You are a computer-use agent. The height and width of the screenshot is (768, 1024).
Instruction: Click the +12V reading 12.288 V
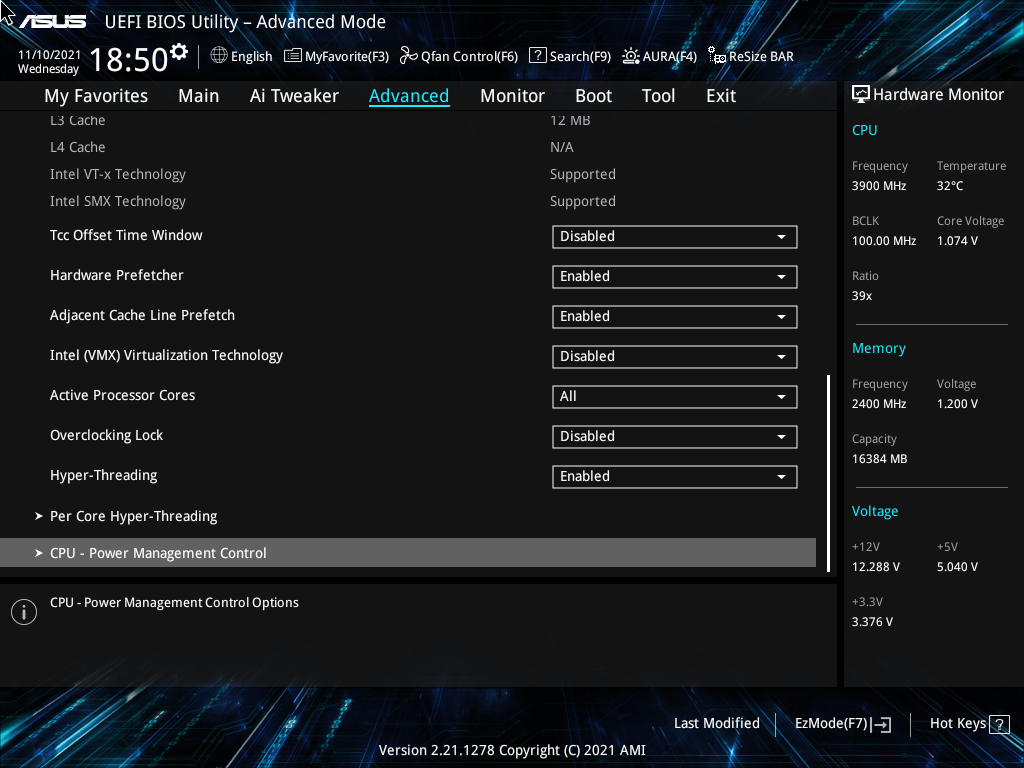(876, 567)
